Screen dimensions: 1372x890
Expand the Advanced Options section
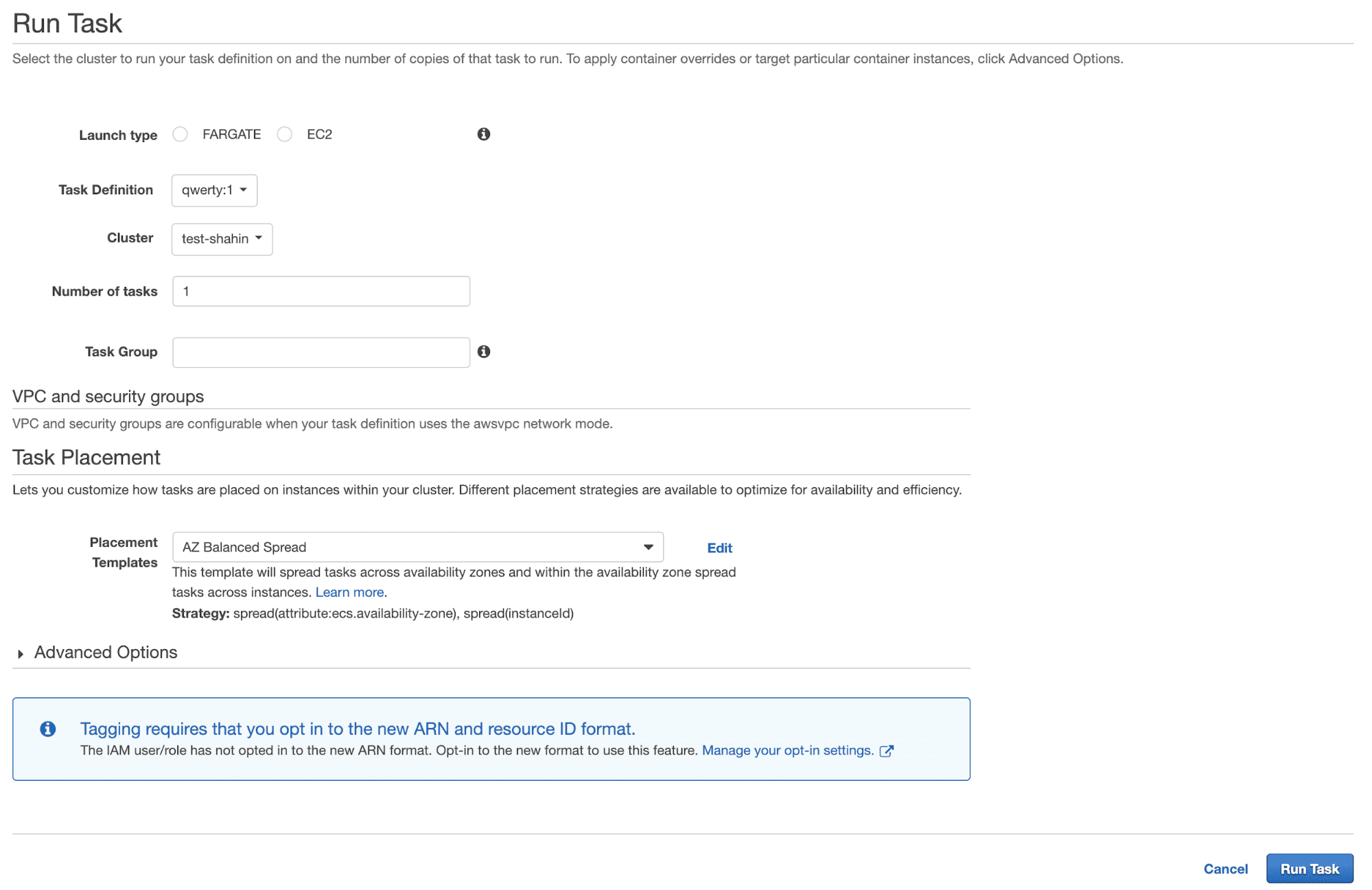(x=106, y=653)
